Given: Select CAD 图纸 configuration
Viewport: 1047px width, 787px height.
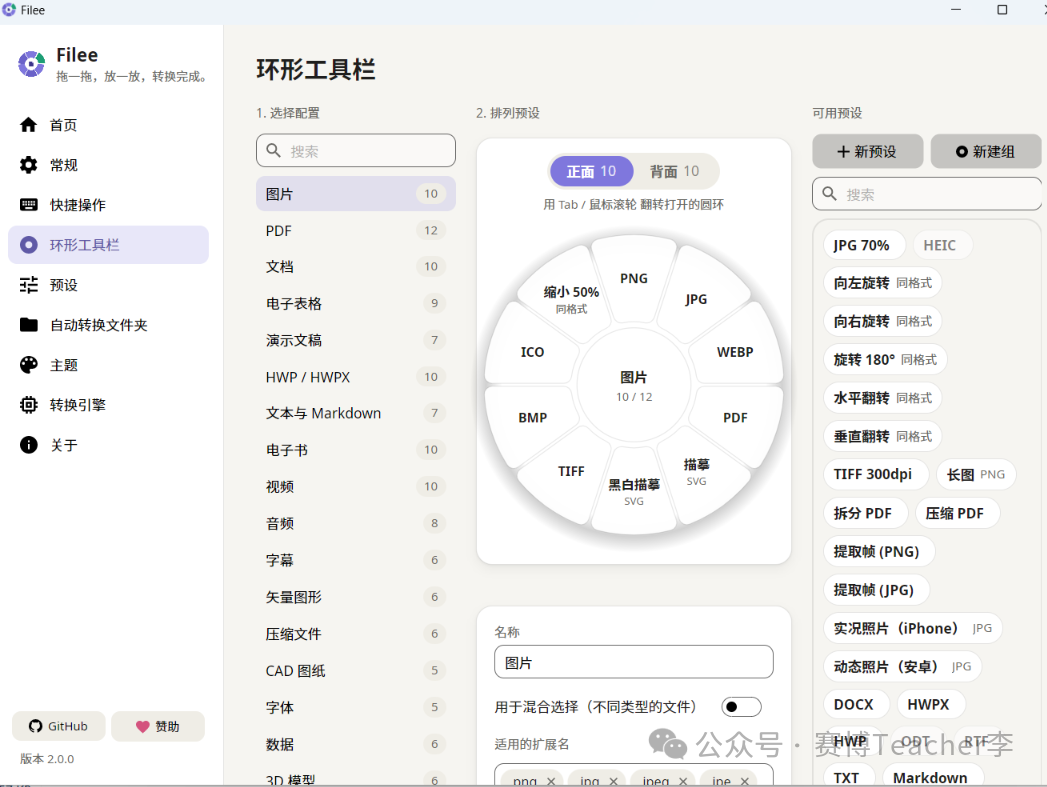Looking at the screenshot, I should pyautogui.click(x=356, y=670).
